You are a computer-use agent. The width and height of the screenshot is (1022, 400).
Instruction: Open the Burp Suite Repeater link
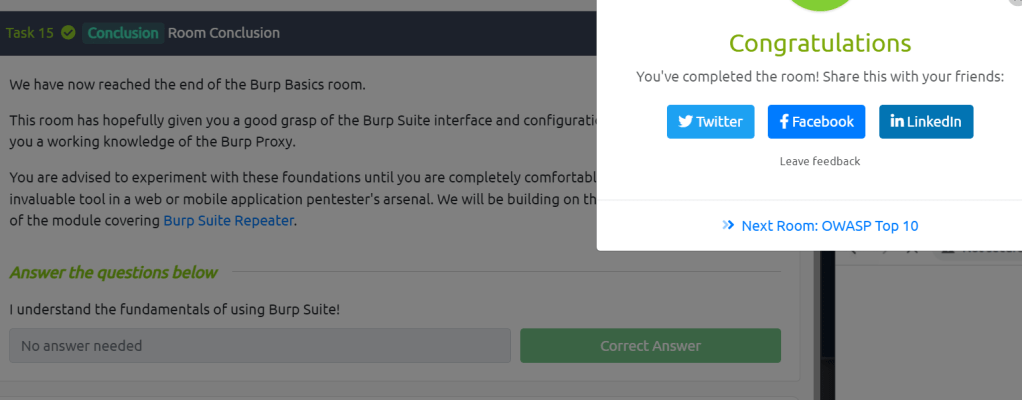pos(229,221)
